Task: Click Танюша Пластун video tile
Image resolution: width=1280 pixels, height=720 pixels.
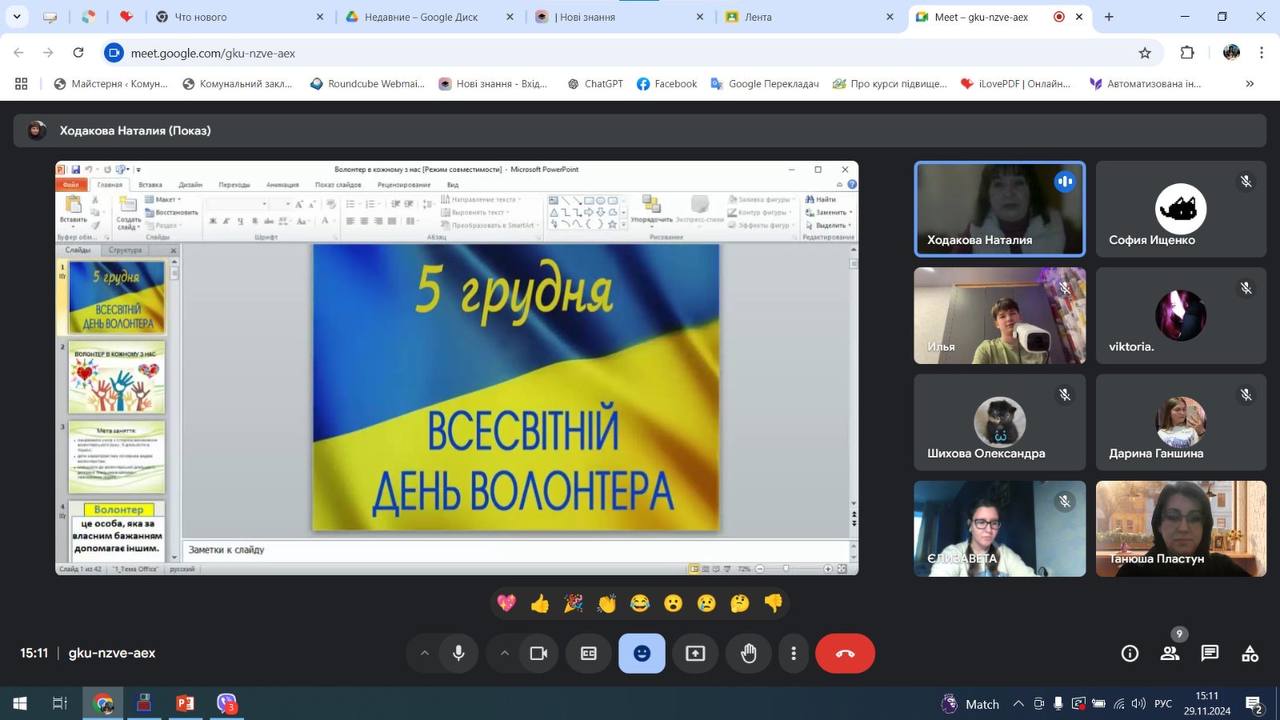Action: click(1180, 528)
